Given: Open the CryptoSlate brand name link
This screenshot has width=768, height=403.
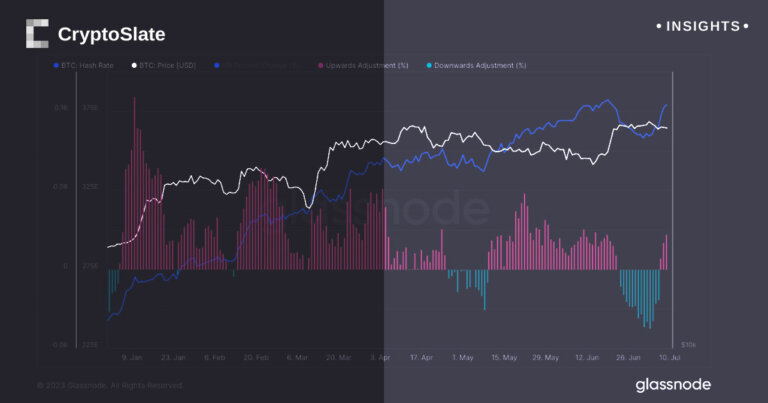Looking at the screenshot, I should point(111,35).
